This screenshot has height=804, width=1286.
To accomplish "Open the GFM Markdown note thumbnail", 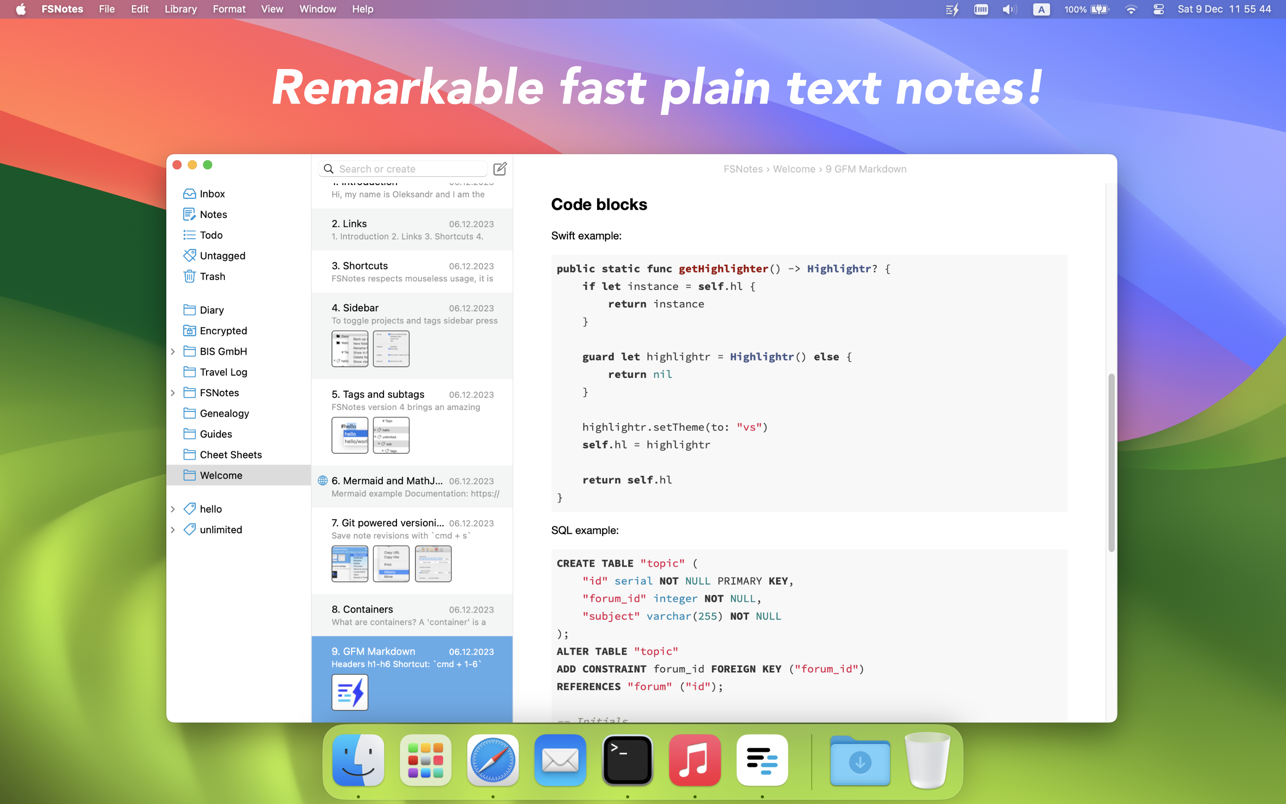I will click(x=350, y=692).
